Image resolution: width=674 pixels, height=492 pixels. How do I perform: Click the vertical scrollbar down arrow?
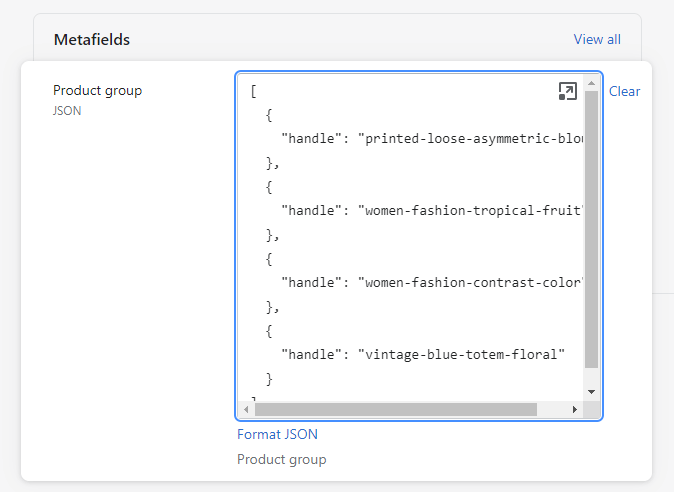(591, 391)
